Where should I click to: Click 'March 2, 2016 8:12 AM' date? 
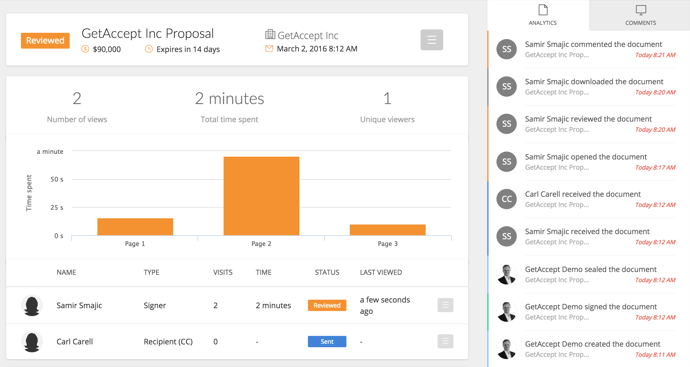click(x=317, y=49)
